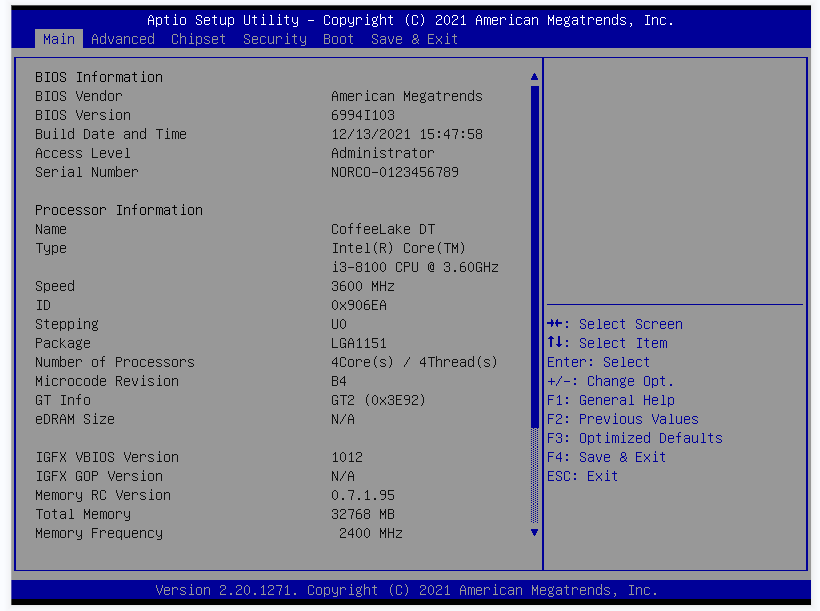Viewport: 820px width, 611px height.
Task: Open the Chipset tab
Action: [x=198, y=39]
